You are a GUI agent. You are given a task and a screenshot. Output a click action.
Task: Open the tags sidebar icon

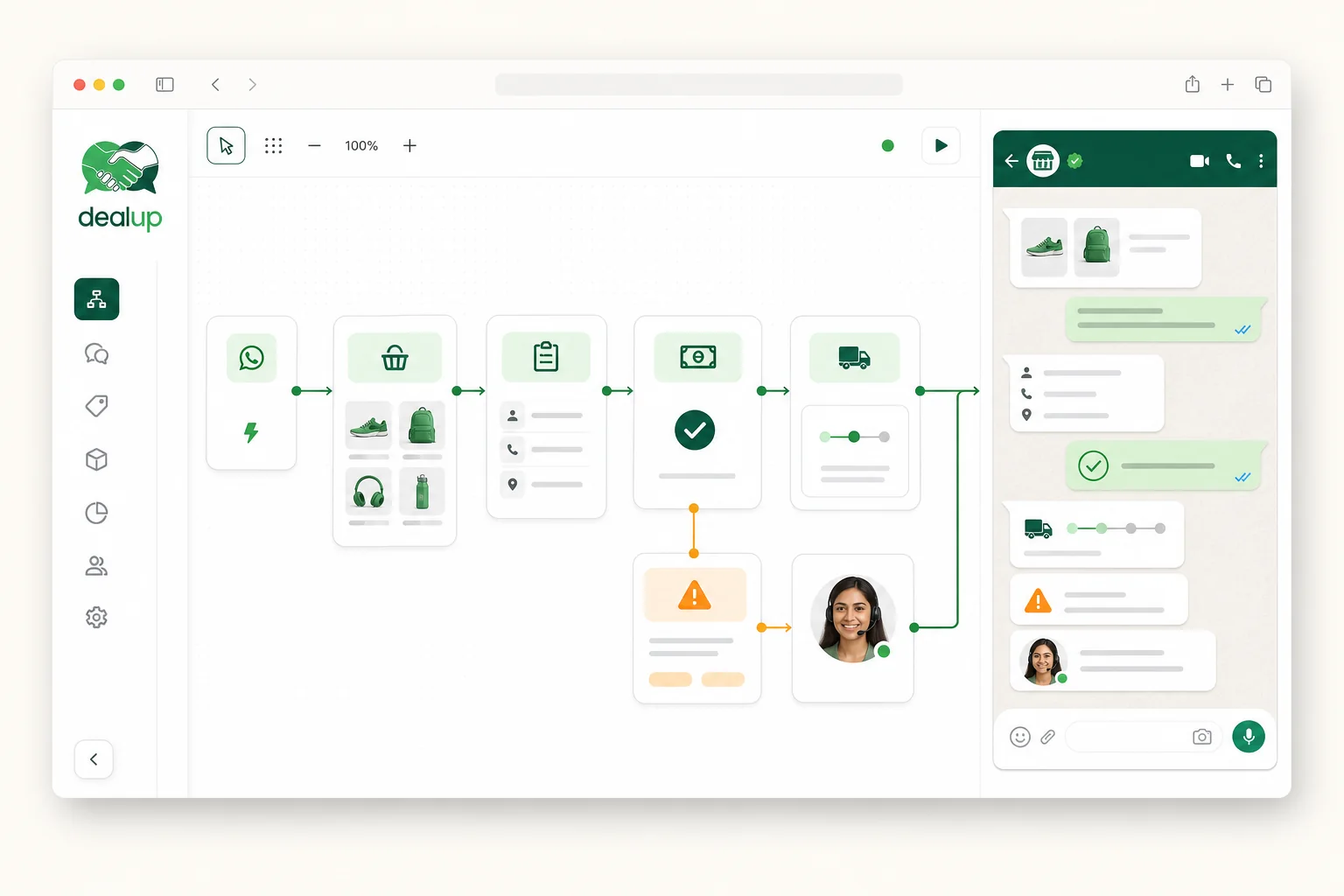[96, 406]
